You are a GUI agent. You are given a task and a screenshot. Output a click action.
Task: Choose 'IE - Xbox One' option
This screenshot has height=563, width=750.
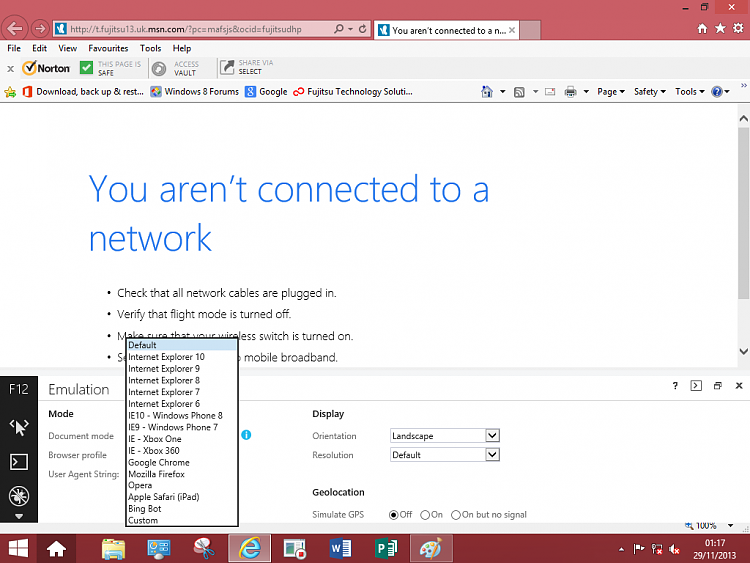[x=182, y=439]
